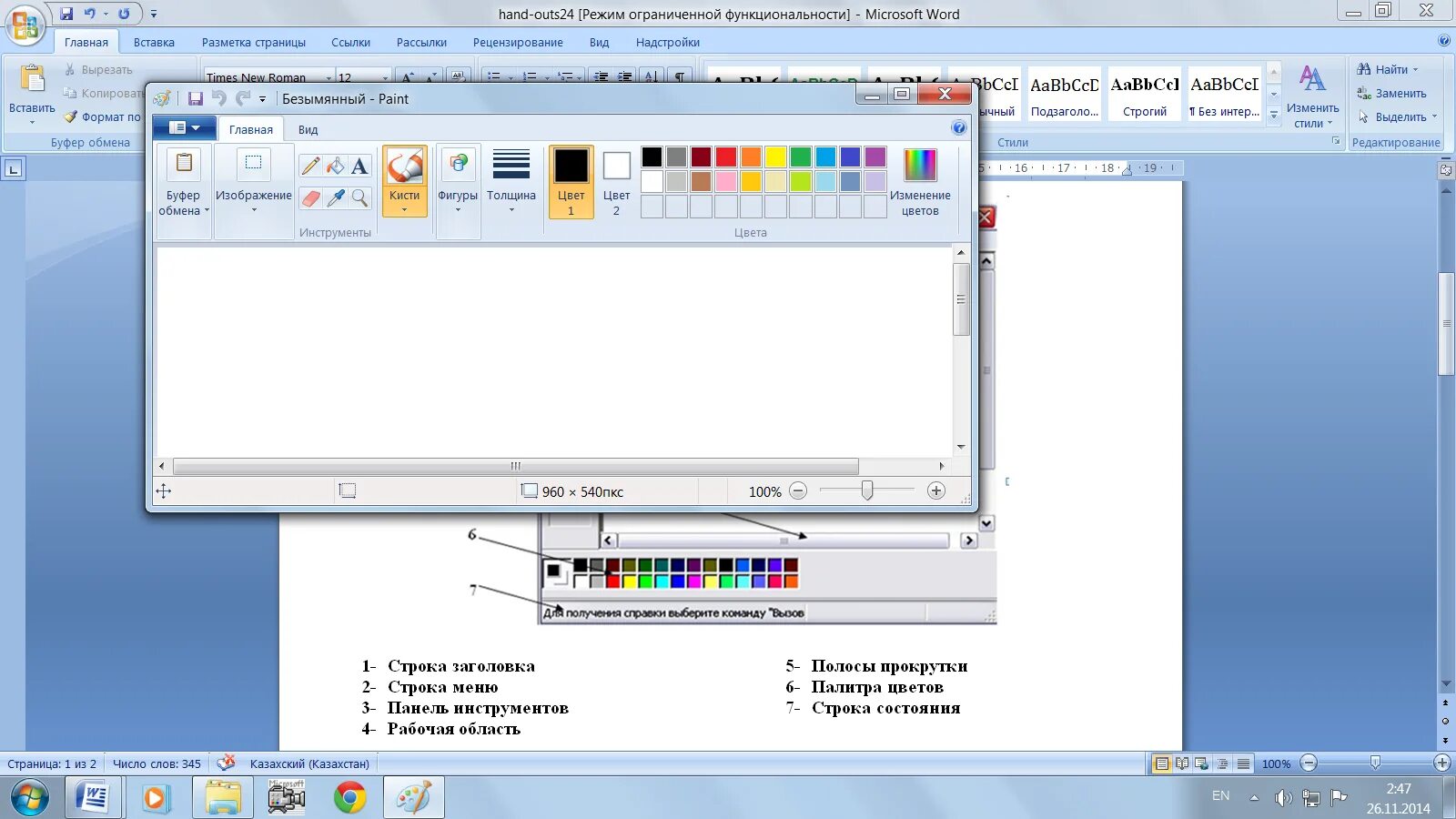
Task: Open Windows Explorer folder on taskbar
Action: tap(222, 798)
